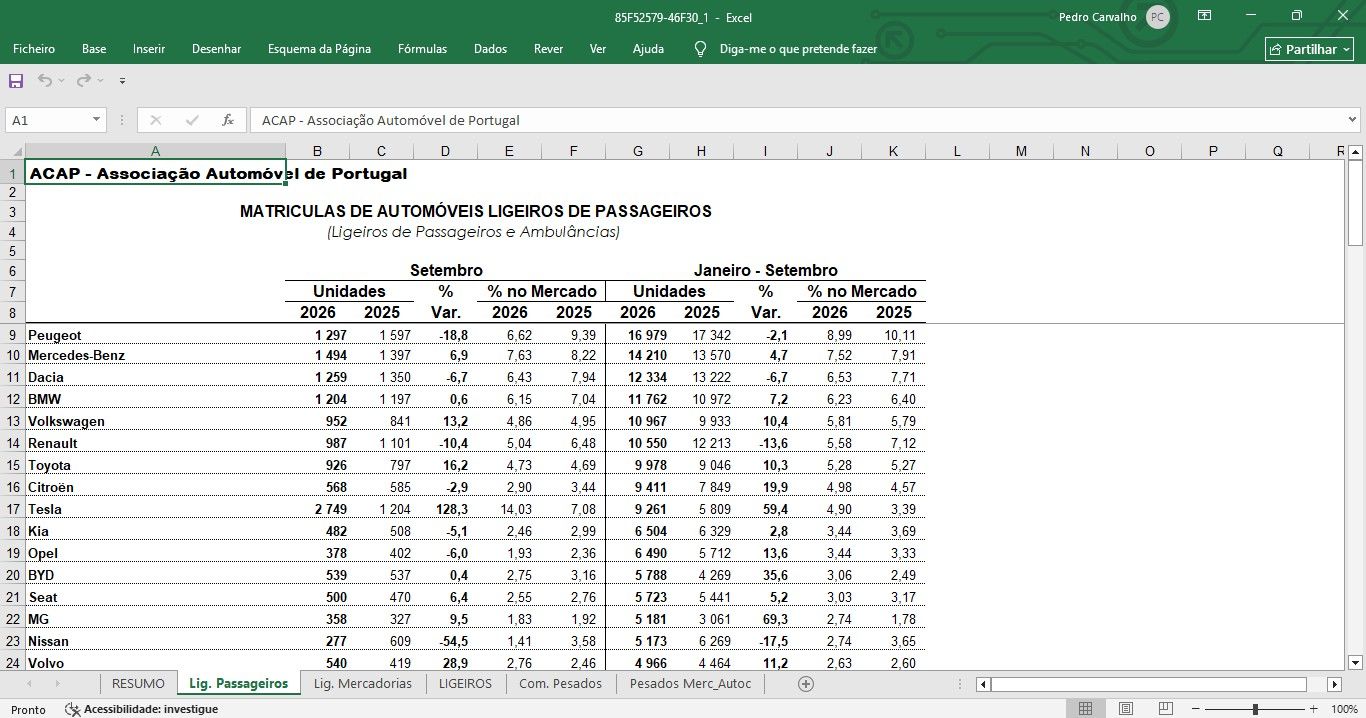Switch to Page Layout view
Viewport: 1366px width, 718px height.
click(1126, 709)
